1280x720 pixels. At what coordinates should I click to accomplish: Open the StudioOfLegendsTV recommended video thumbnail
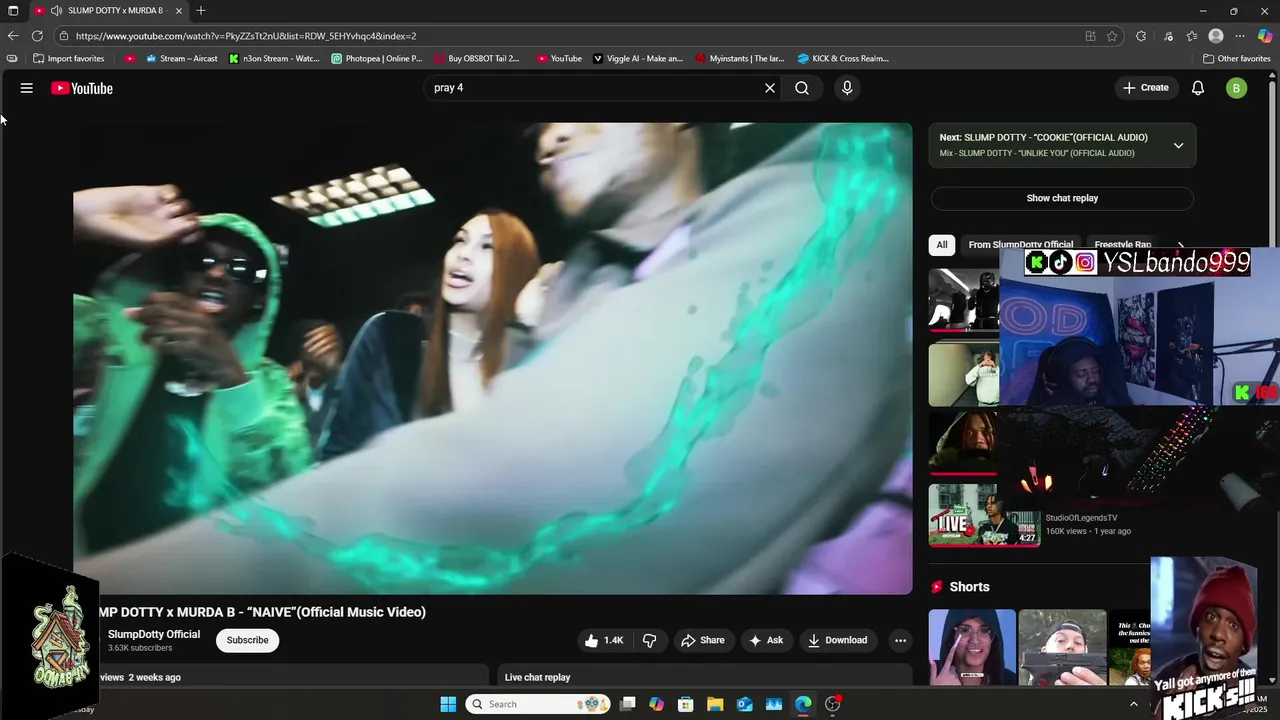pyautogui.click(x=985, y=515)
